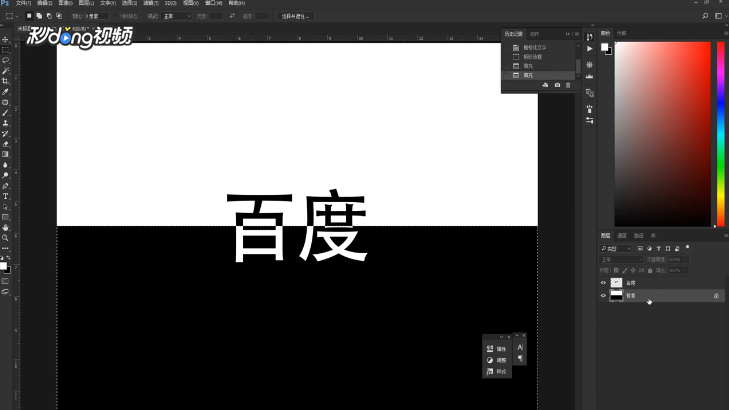
Task: Open the 文件 File menu
Action: click(x=23, y=3)
